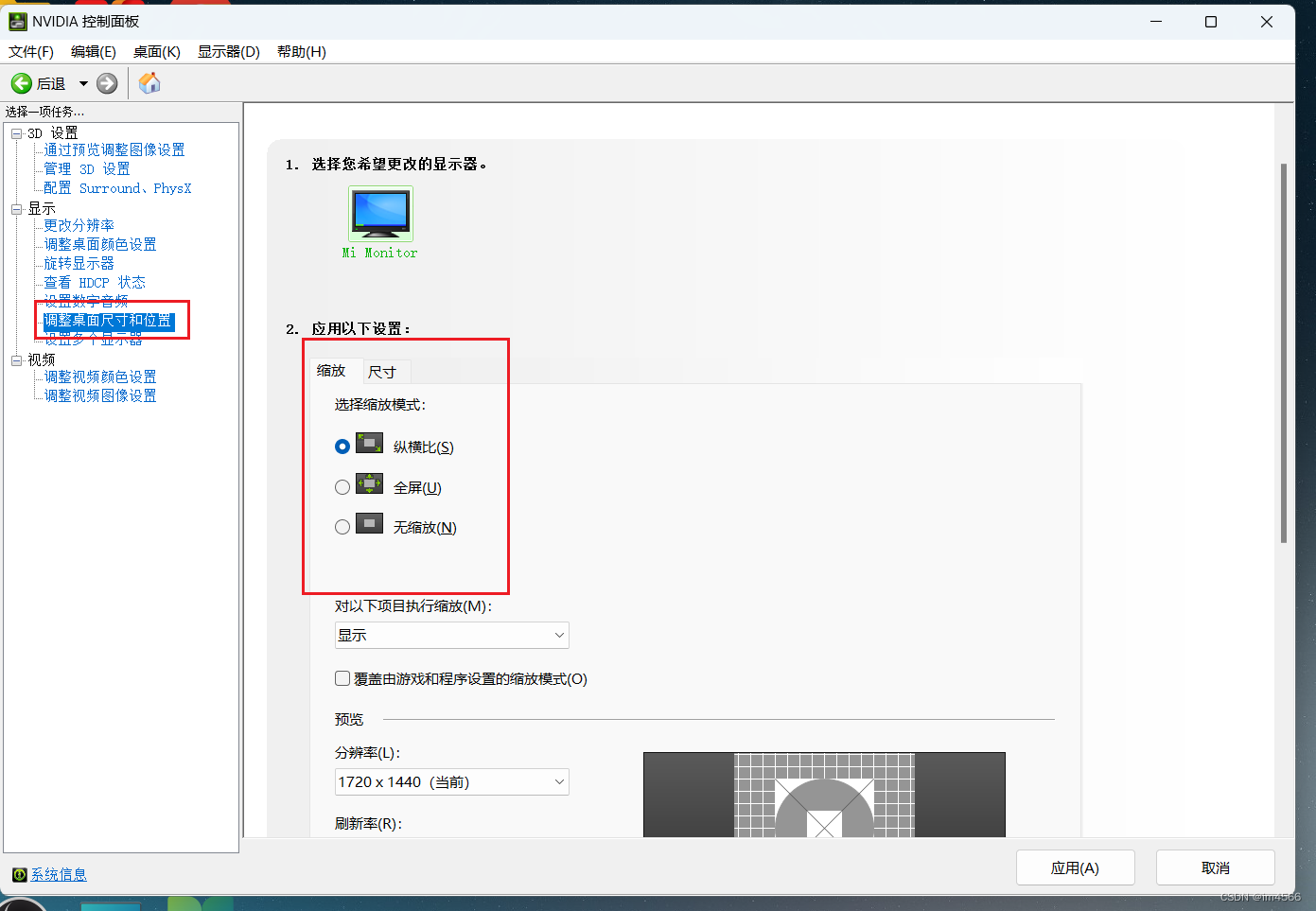Click the full-screen scaling mode icon
1316x911 pixels.
tap(369, 484)
